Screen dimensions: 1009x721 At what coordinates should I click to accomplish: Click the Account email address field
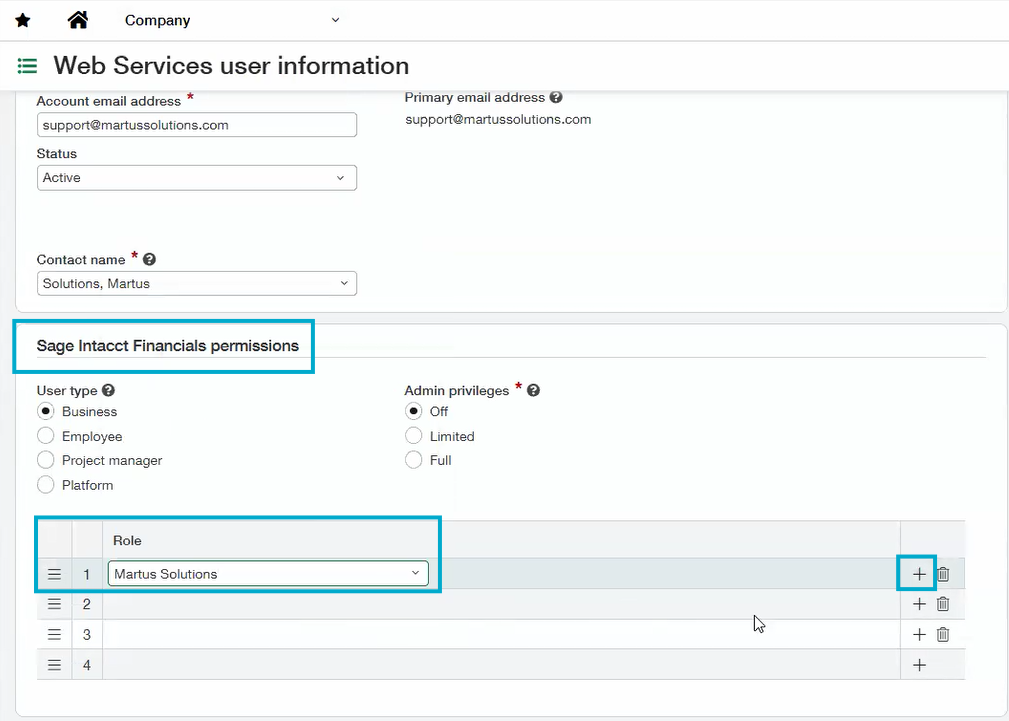click(x=197, y=125)
